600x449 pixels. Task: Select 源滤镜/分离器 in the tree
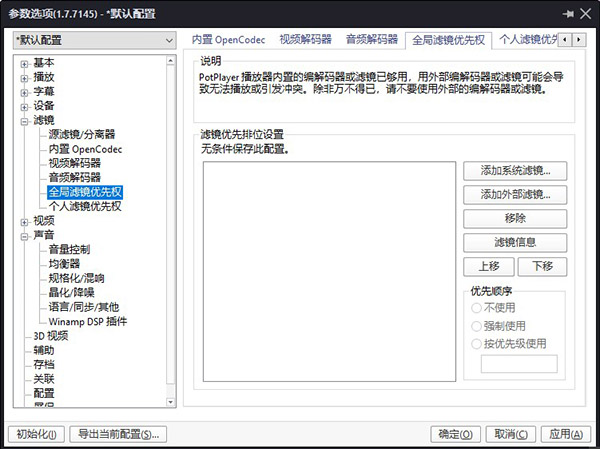tap(82, 134)
